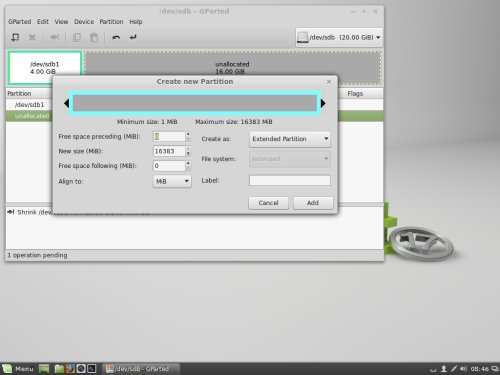500x375 pixels.
Task: Increase Free space preceding value
Action: pos(188,134)
